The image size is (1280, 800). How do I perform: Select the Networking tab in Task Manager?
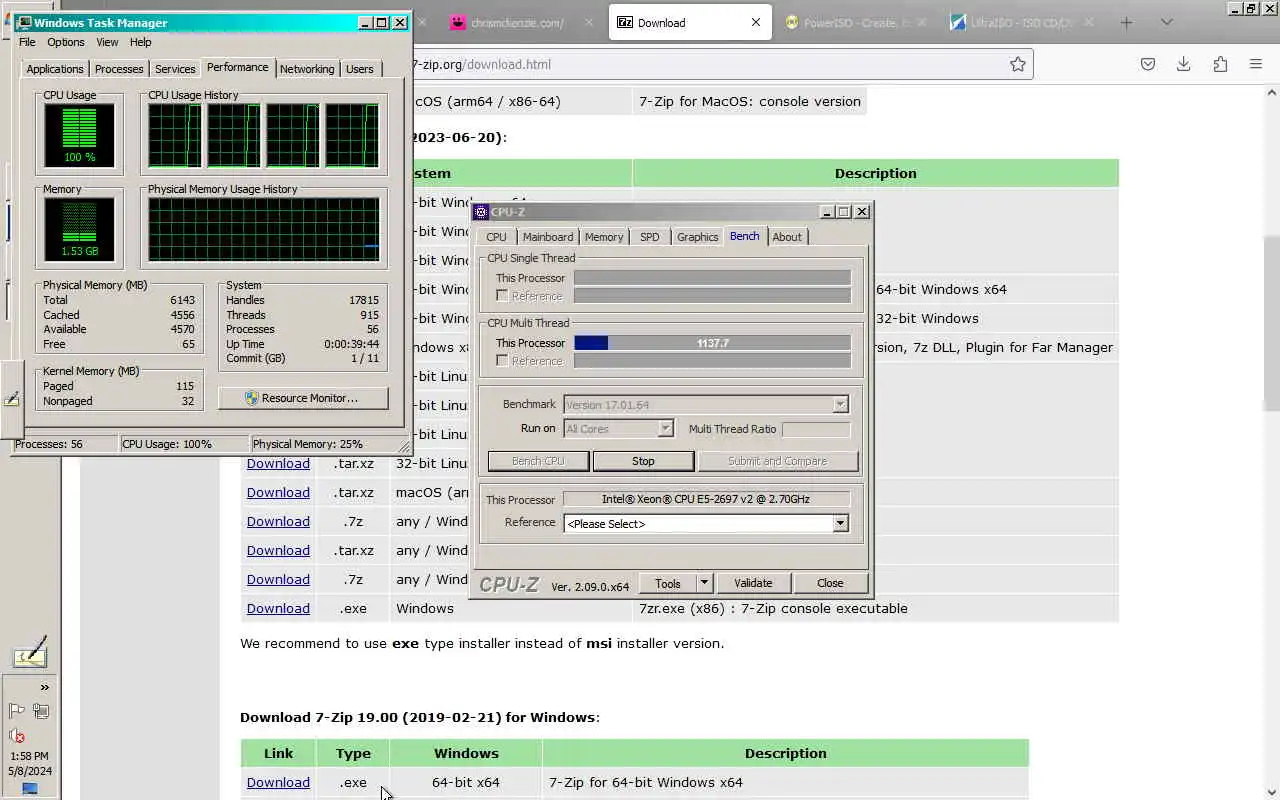pos(307,69)
